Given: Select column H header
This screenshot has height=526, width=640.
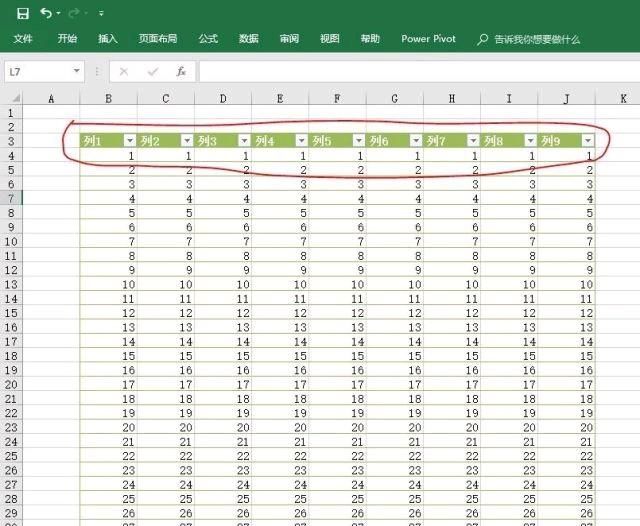Looking at the screenshot, I should click(x=452, y=98).
